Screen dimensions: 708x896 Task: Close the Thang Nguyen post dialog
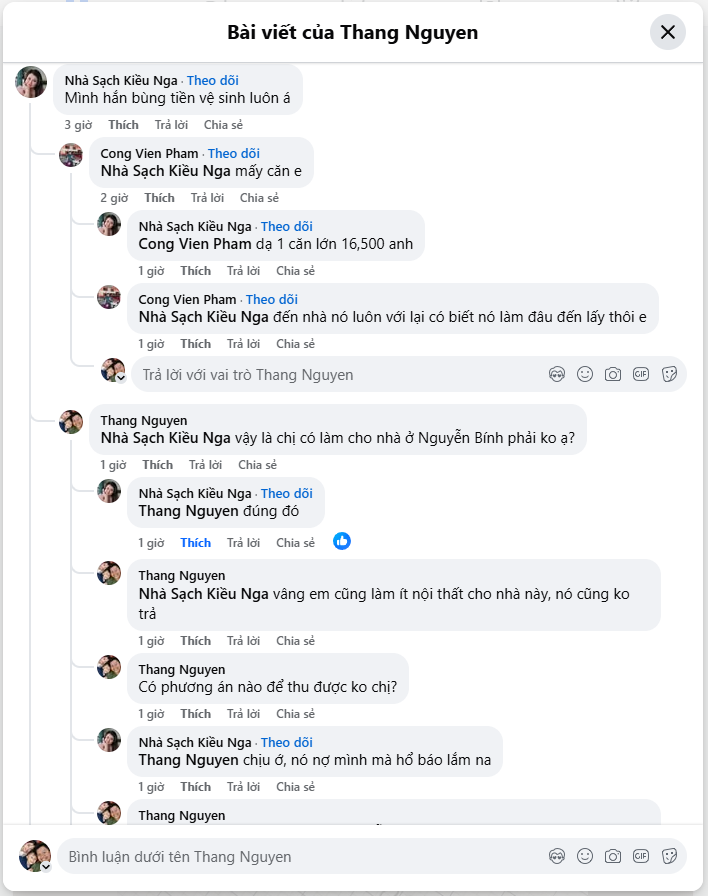click(x=668, y=32)
